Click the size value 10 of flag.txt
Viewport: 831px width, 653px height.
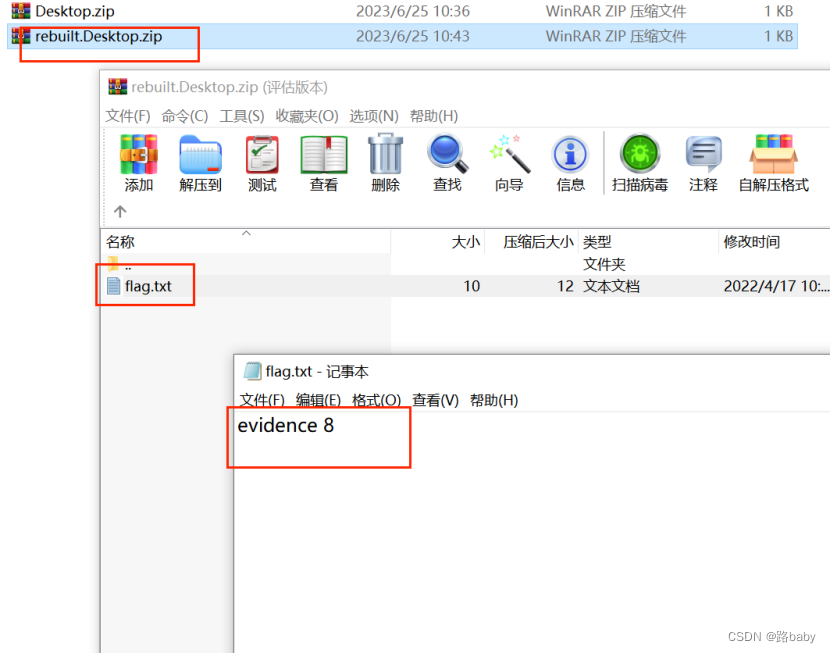472,286
